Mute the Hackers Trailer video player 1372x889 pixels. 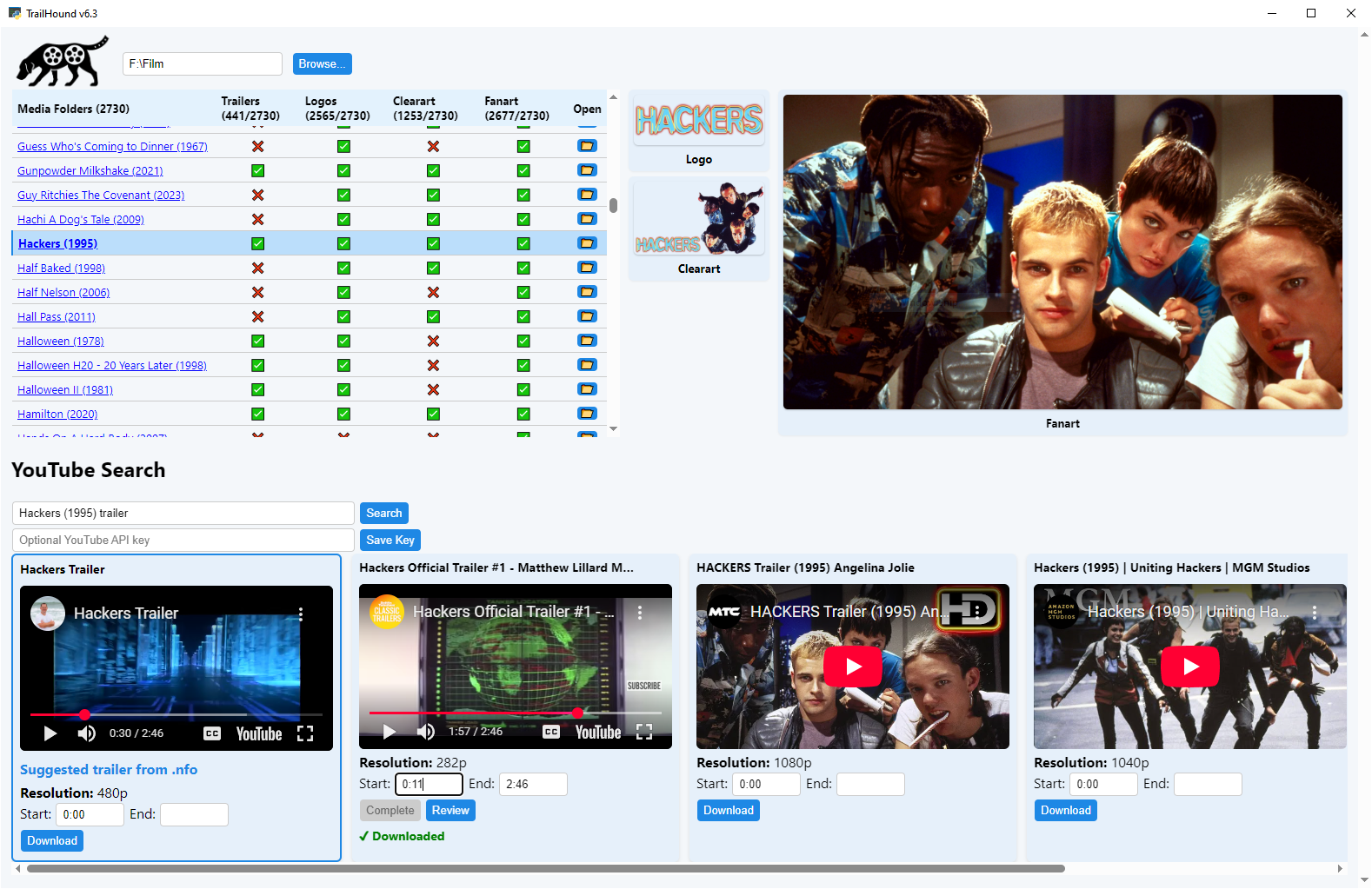coord(86,733)
